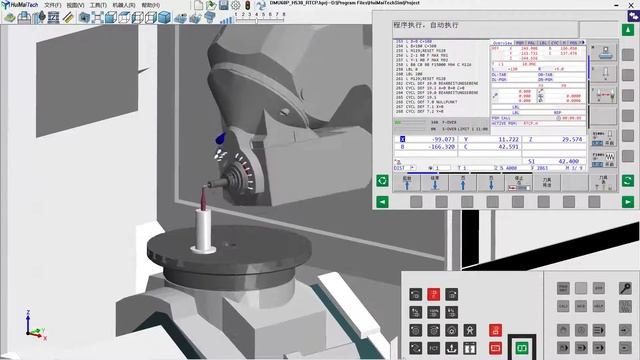
Task: Click the green left arrow under the control screen
Action: [382, 202]
